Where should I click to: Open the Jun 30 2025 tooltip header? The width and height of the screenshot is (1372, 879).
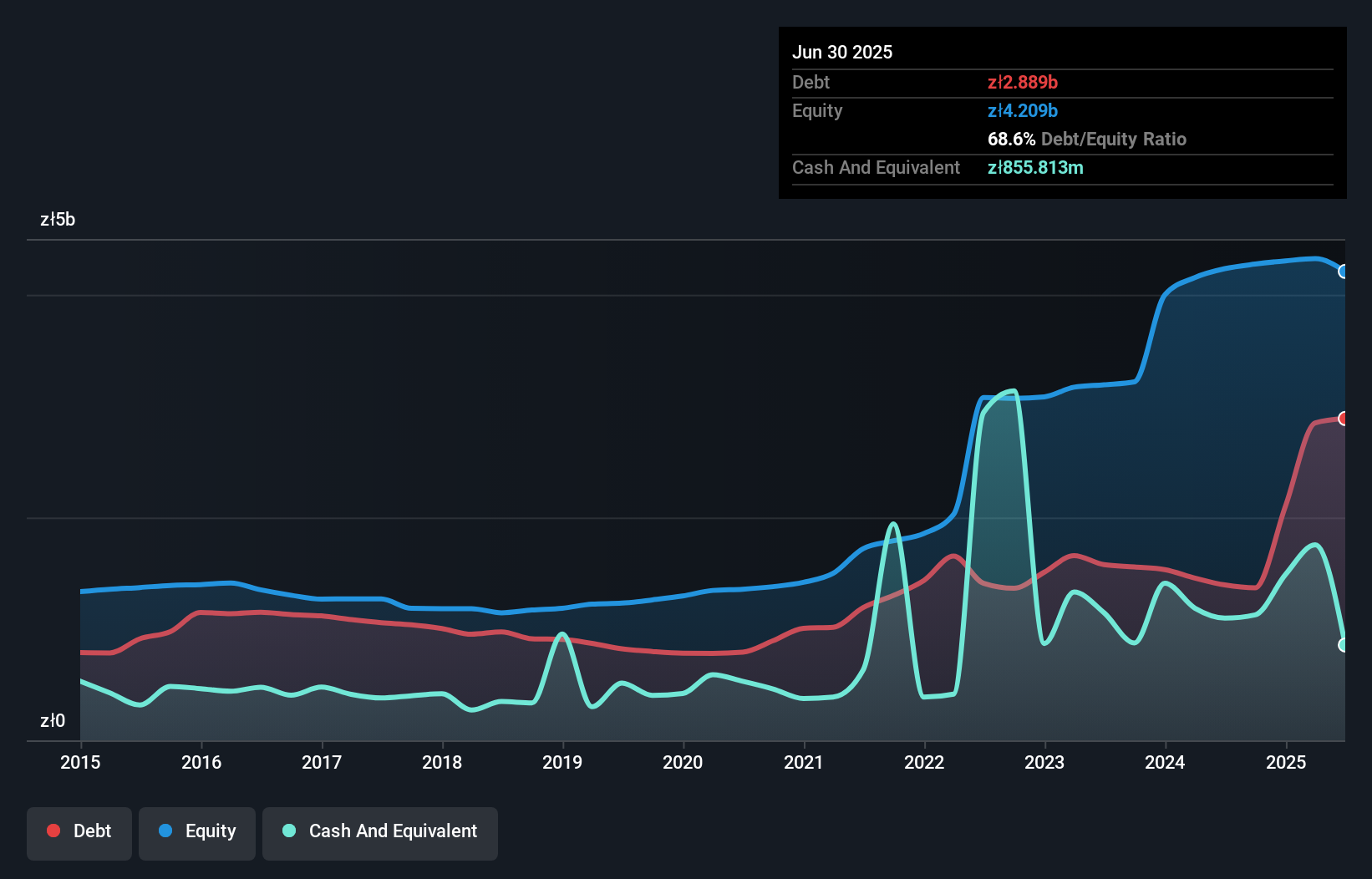pos(843,52)
